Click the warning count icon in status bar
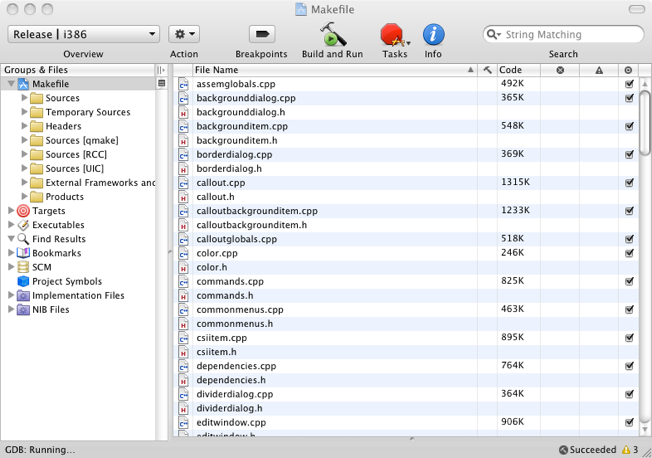Viewport: 652px width, 458px height. (x=626, y=450)
